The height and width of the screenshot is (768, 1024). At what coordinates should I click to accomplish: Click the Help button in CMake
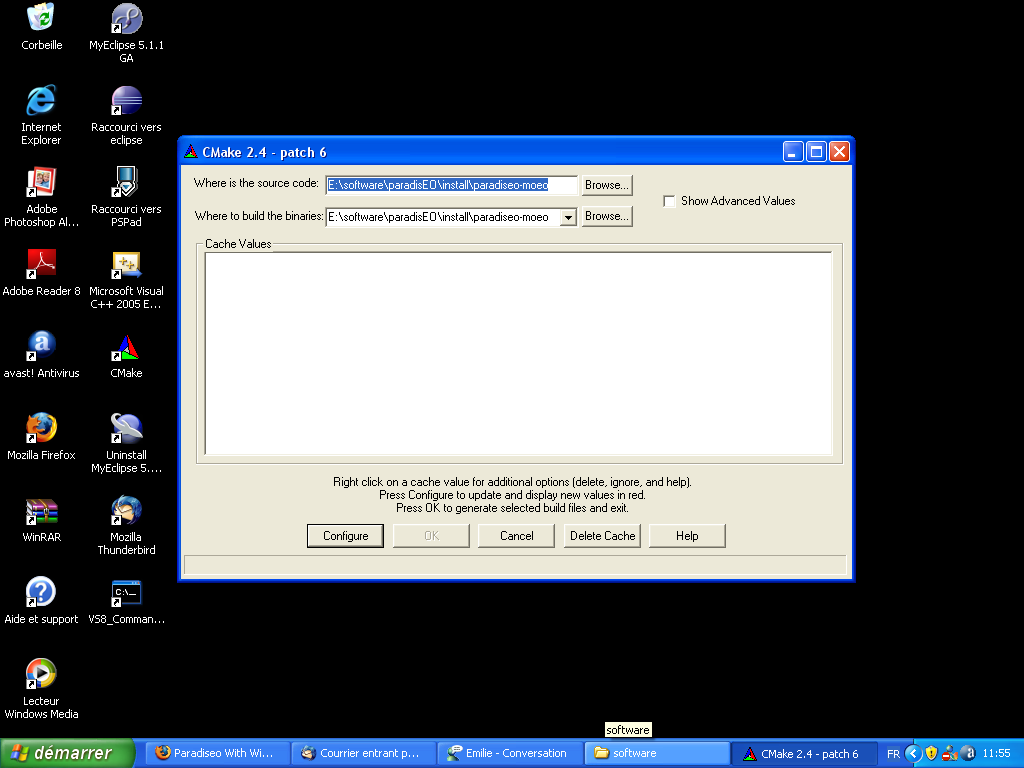(687, 536)
